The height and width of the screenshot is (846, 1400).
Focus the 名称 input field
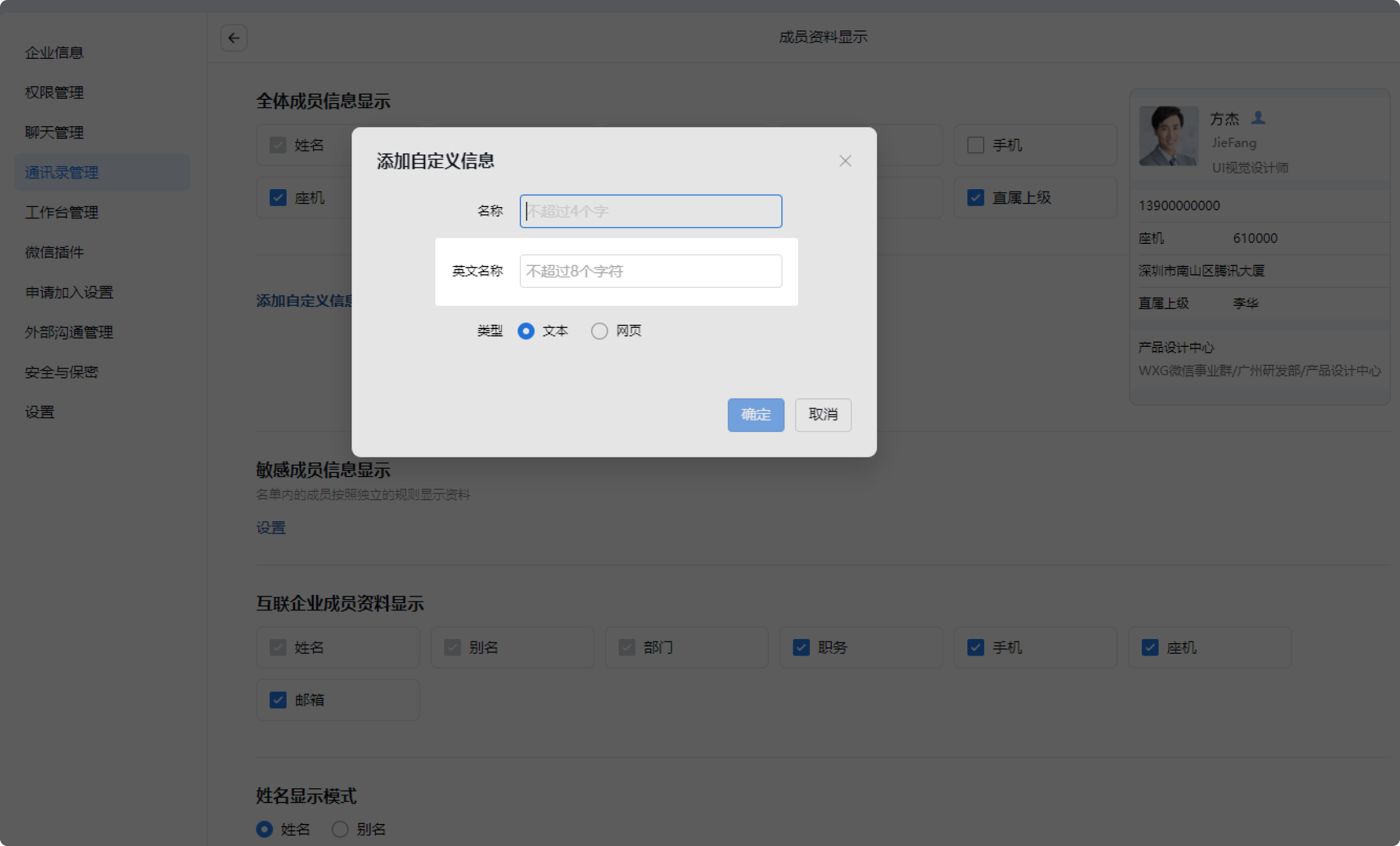point(651,211)
